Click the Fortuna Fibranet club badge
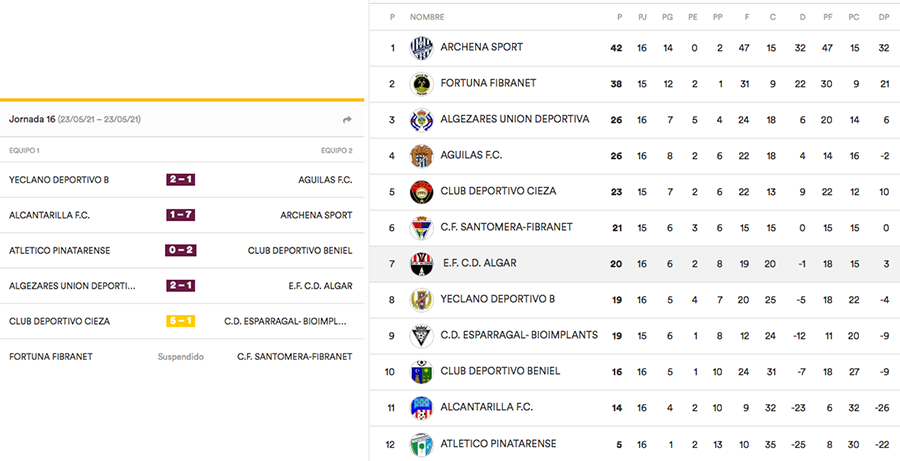The image size is (900, 461). click(x=421, y=84)
